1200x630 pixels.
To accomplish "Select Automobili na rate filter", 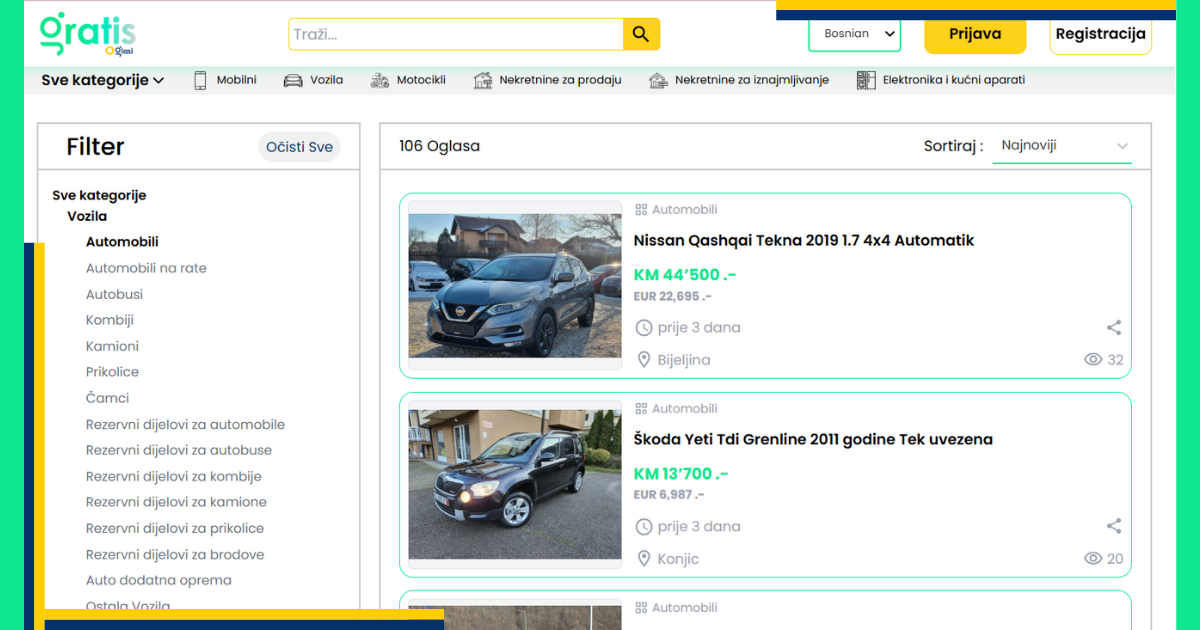I will [146, 268].
